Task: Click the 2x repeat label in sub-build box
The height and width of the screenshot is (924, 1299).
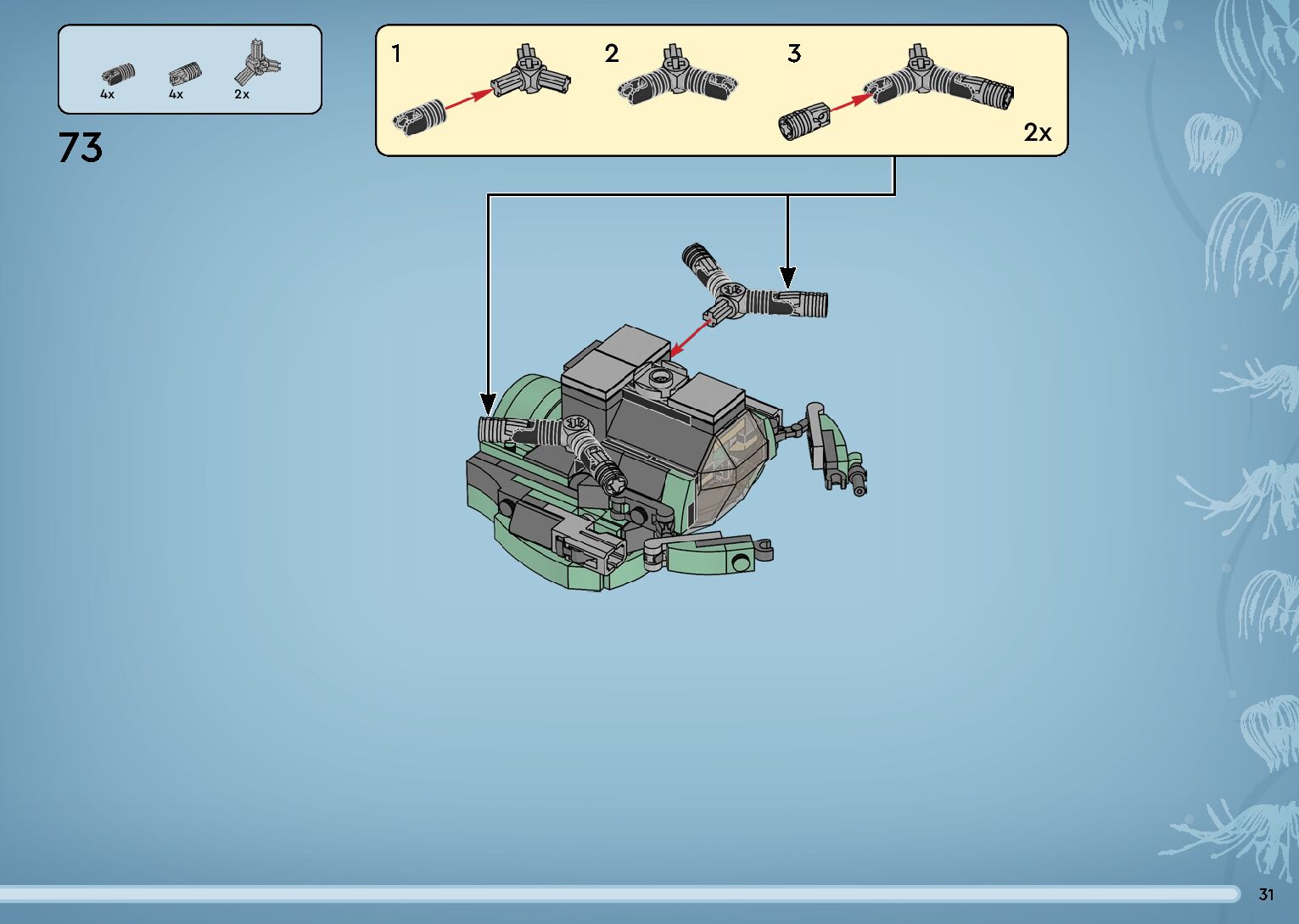Action: coord(1037,132)
